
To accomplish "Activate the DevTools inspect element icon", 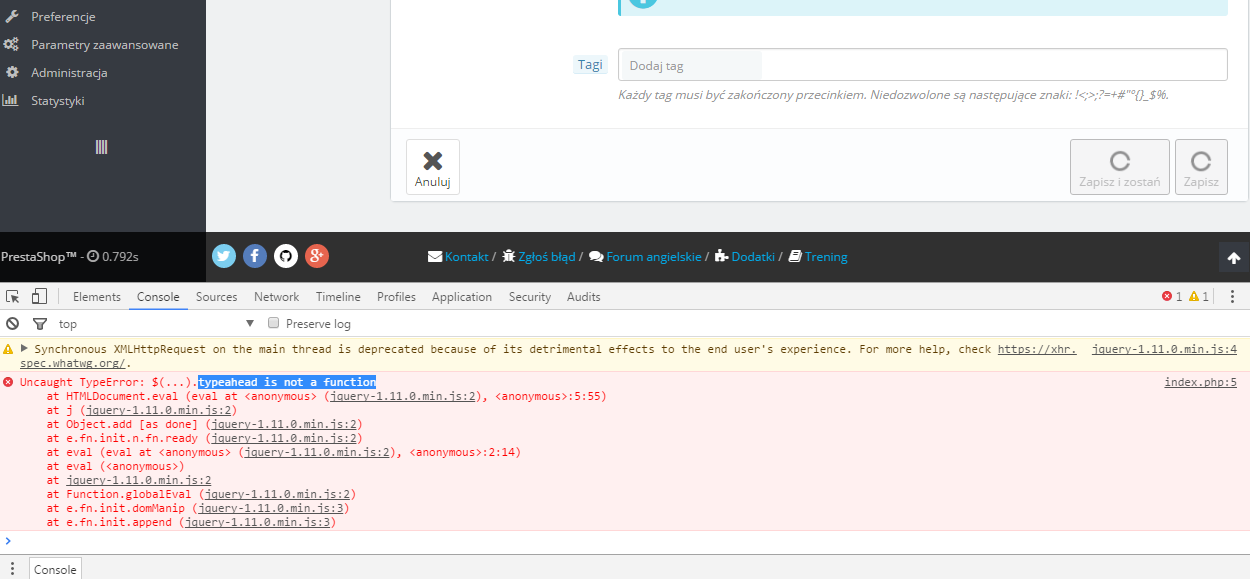I will 13,296.
